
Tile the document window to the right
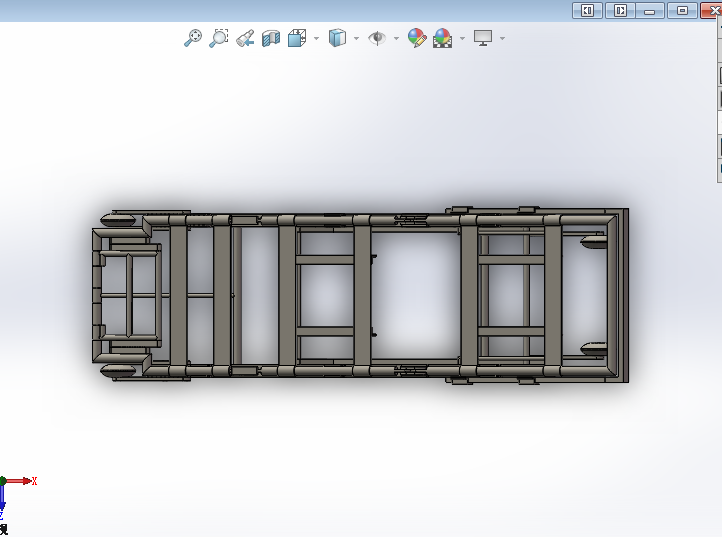(x=620, y=10)
